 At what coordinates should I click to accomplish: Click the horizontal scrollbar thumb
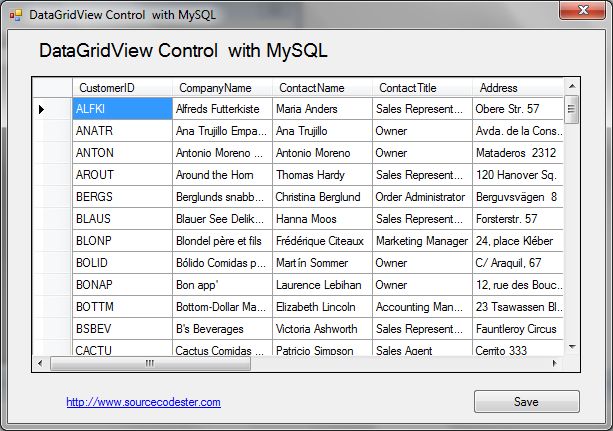coord(150,364)
